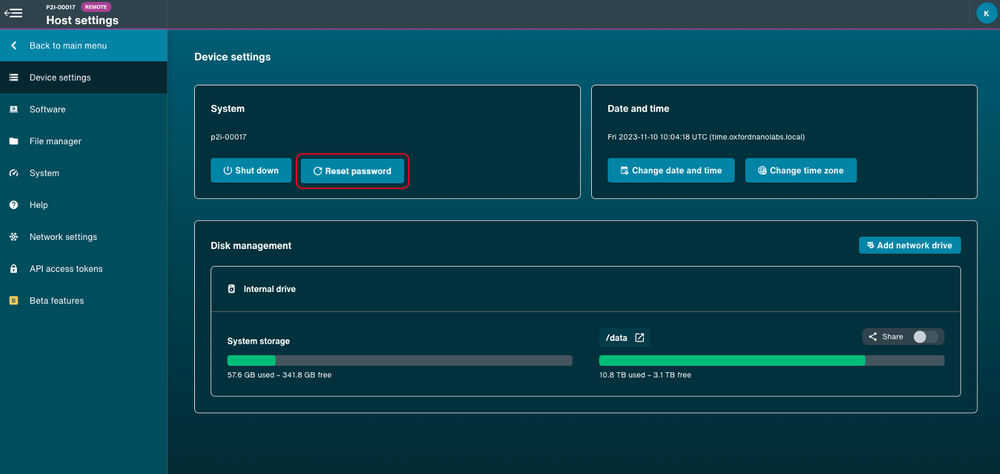The height and width of the screenshot is (474, 1000).
Task: Click the System storage usage bar
Action: tap(400, 360)
